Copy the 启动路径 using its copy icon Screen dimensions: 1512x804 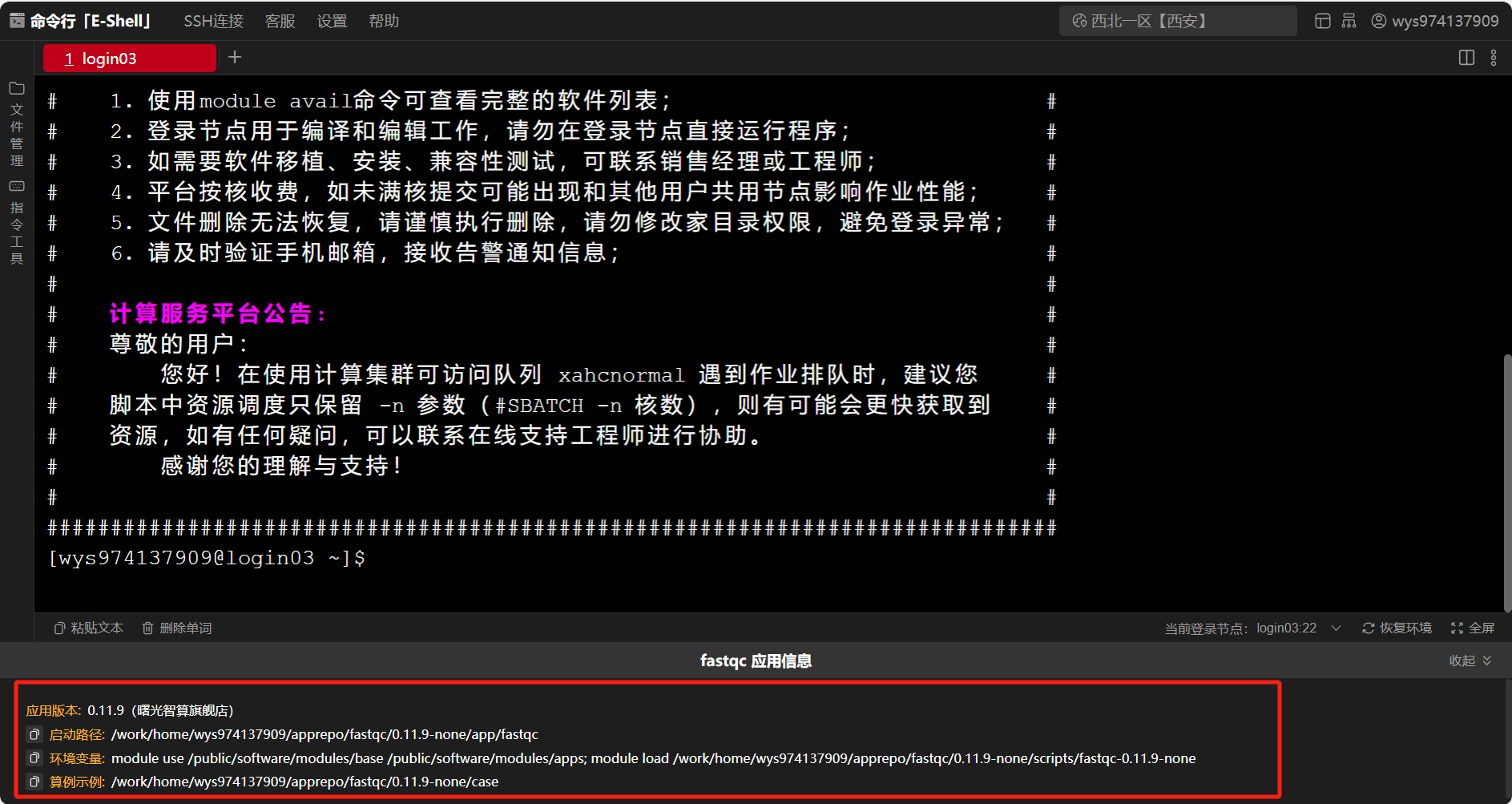pos(34,733)
